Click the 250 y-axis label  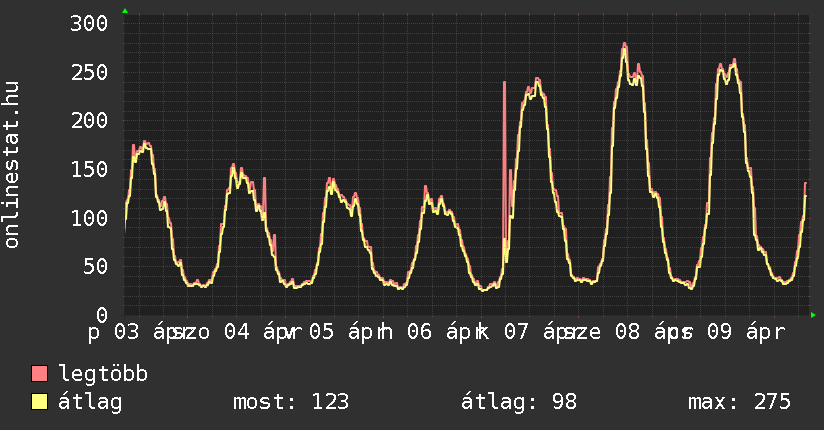[89, 72]
